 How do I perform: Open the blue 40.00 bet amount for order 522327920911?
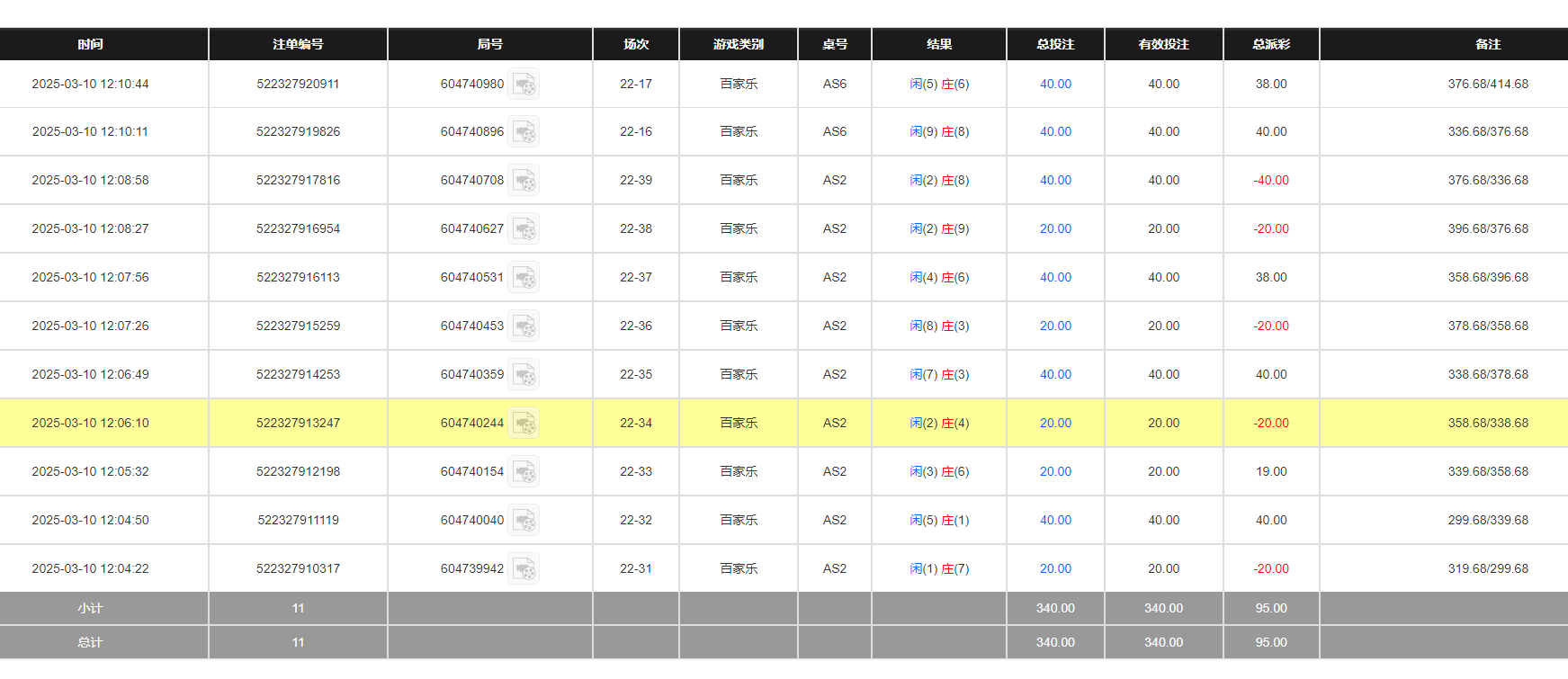[1055, 84]
